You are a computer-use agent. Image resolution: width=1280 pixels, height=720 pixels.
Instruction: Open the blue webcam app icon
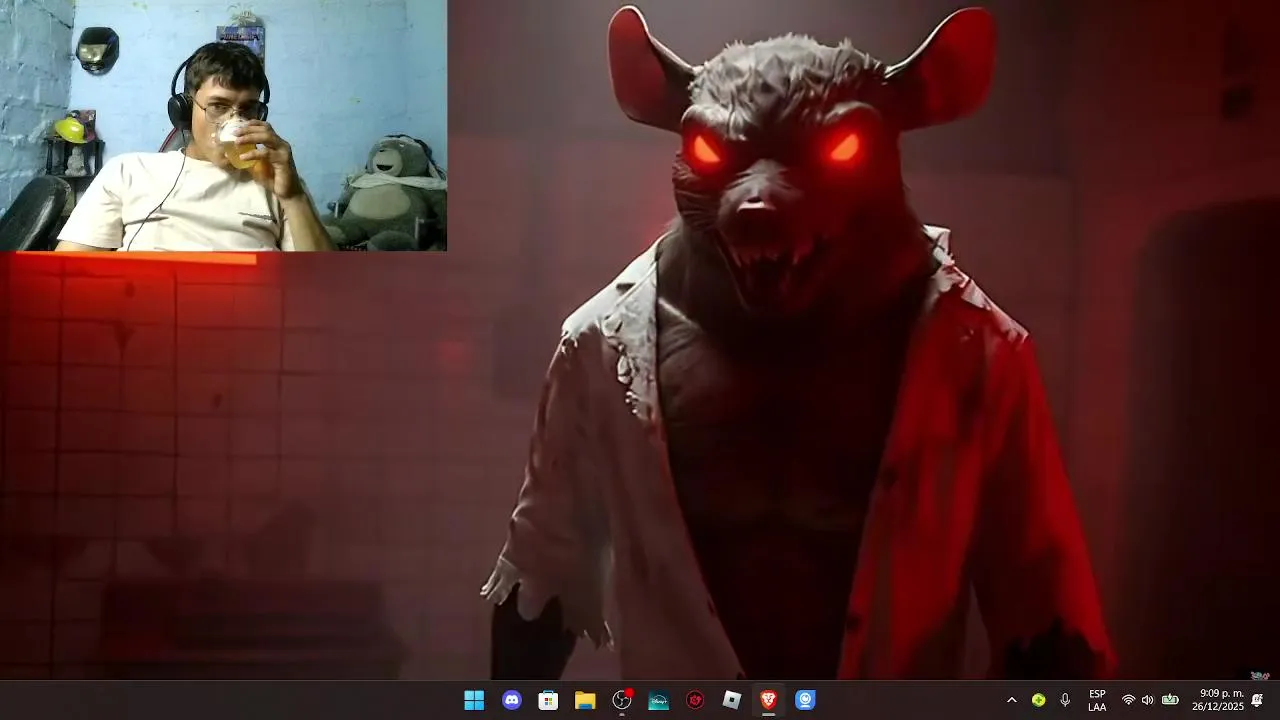805,700
